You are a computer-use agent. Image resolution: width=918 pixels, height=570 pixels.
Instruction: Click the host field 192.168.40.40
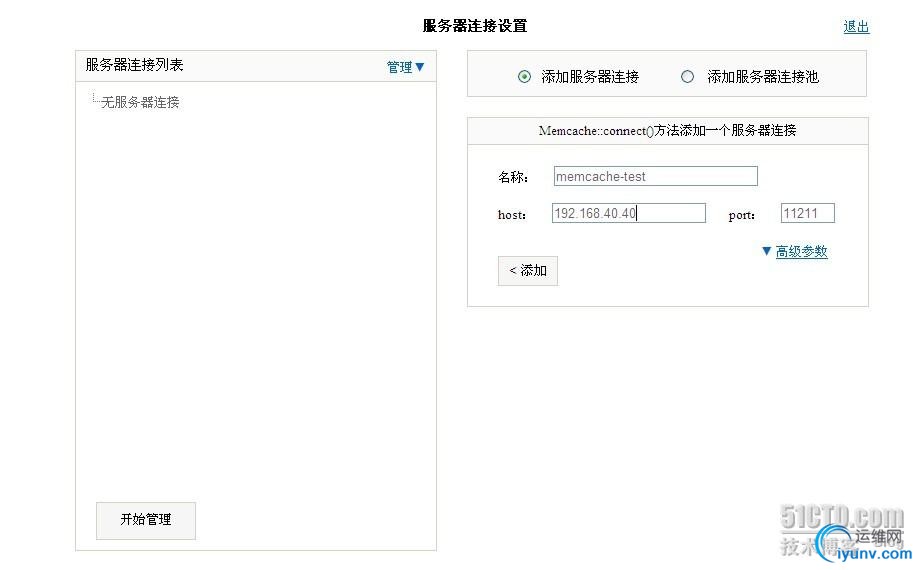tap(629, 213)
